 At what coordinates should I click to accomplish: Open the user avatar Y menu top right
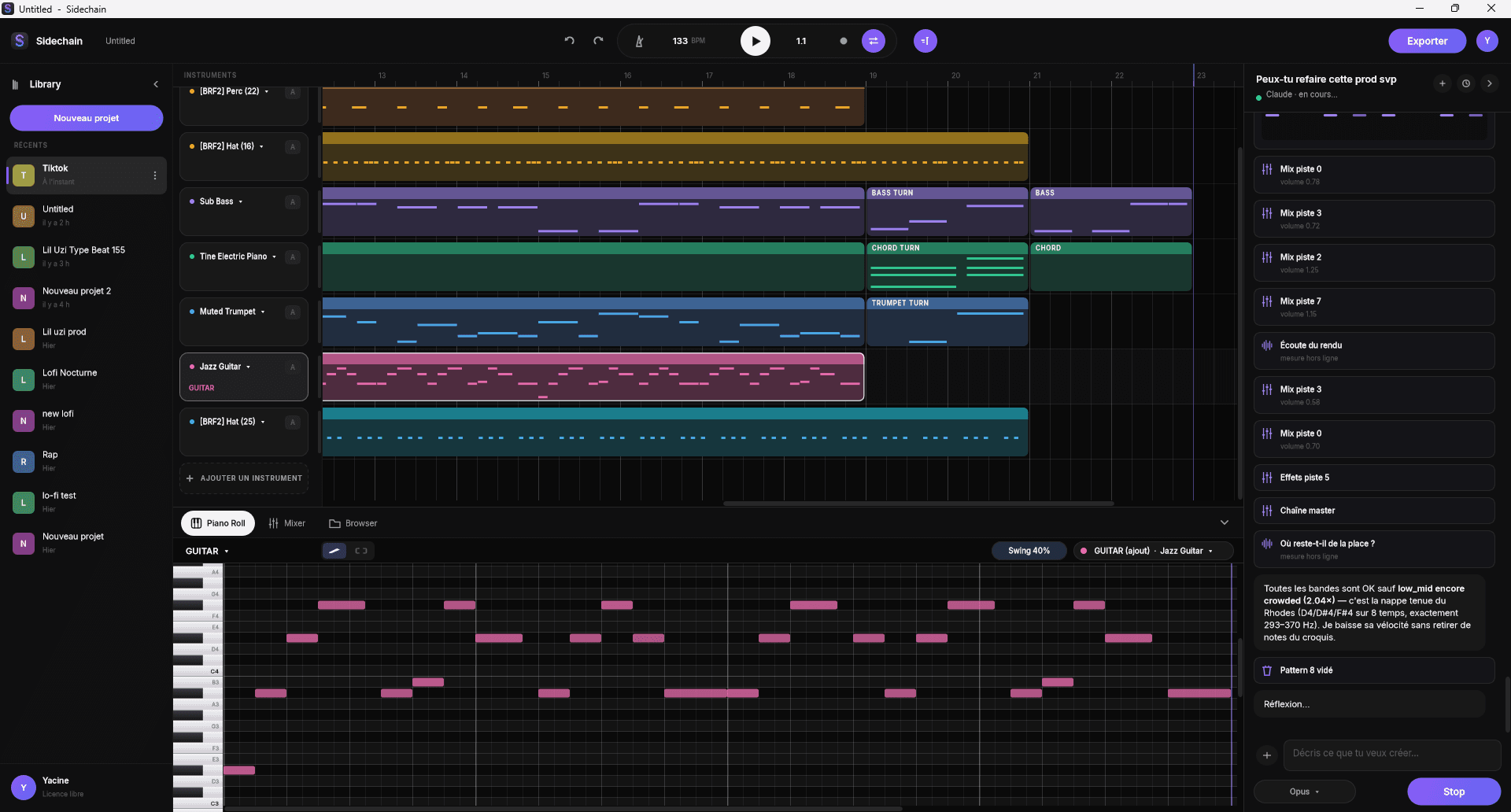coord(1487,41)
